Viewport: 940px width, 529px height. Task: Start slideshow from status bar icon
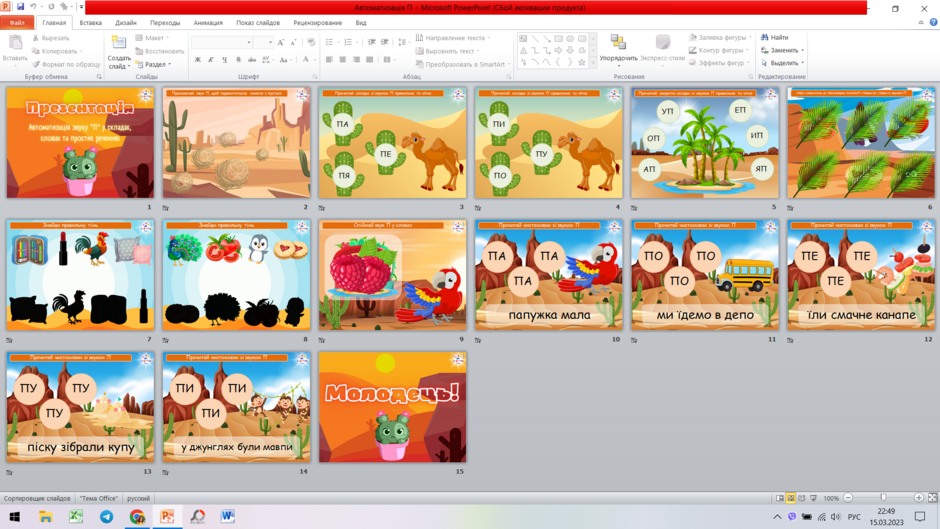click(814, 498)
